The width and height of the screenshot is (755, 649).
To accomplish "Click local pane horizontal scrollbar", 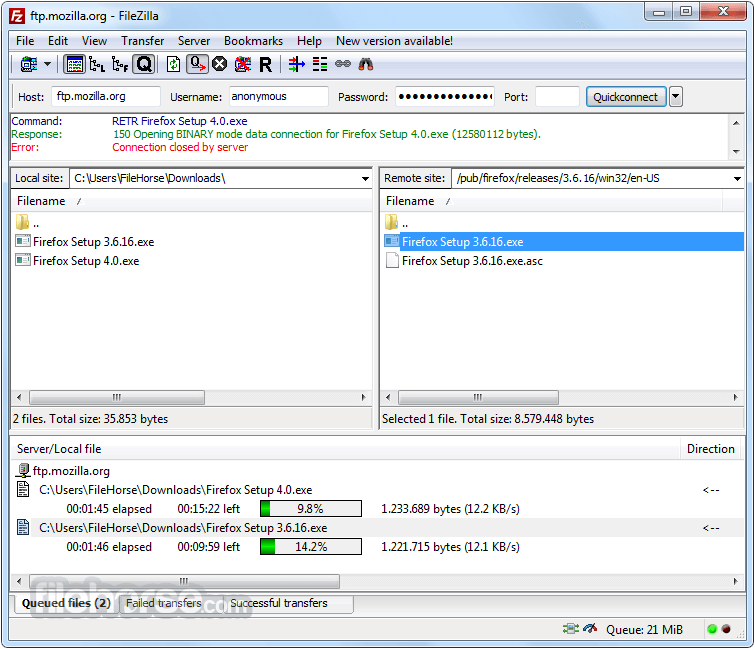I will pyautogui.click(x=117, y=398).
